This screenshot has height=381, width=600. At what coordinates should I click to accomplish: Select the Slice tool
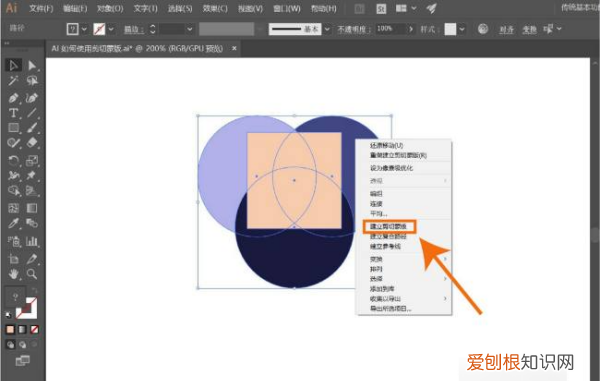(x=32, y=259)
